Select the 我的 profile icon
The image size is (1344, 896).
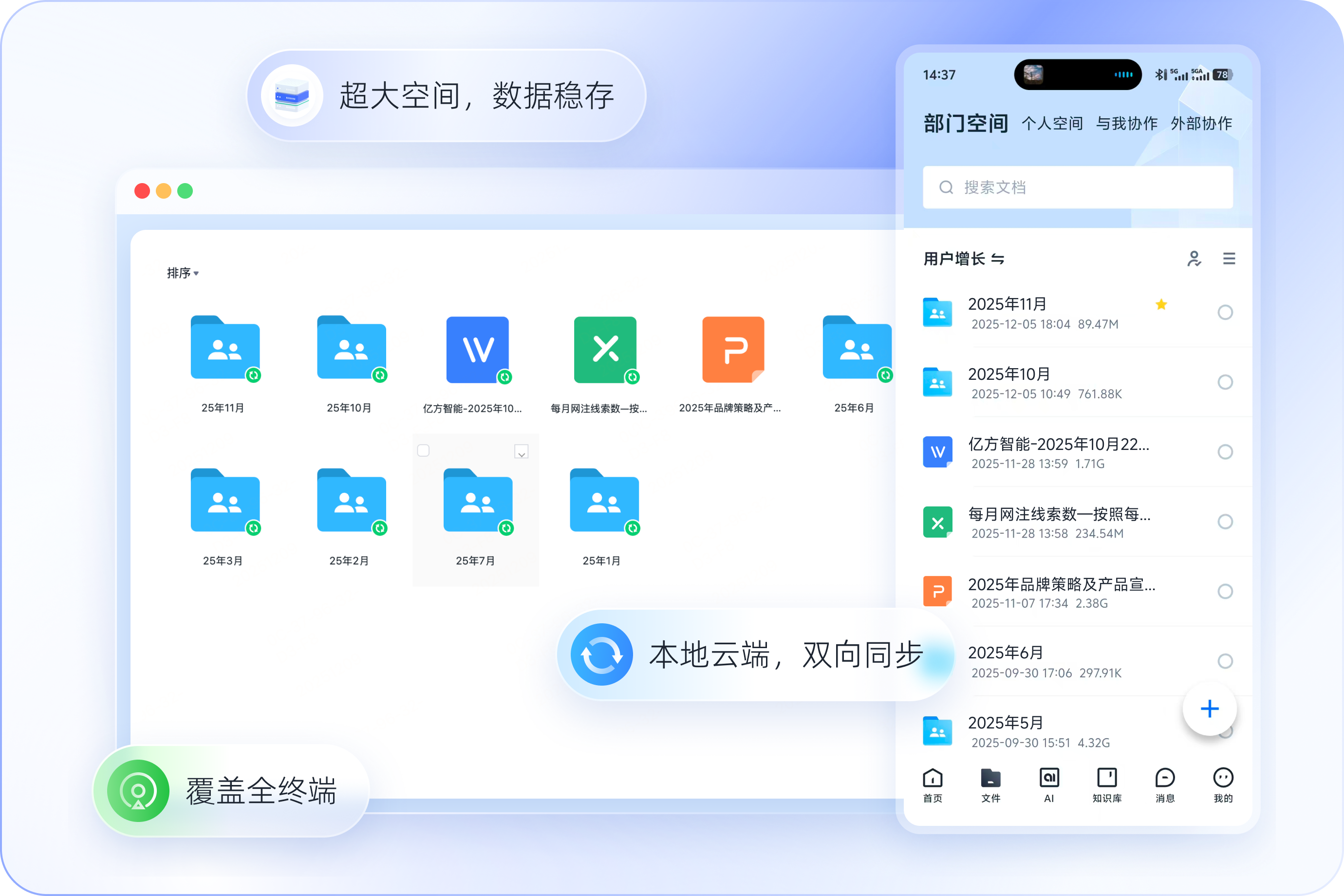(1223, 778)
